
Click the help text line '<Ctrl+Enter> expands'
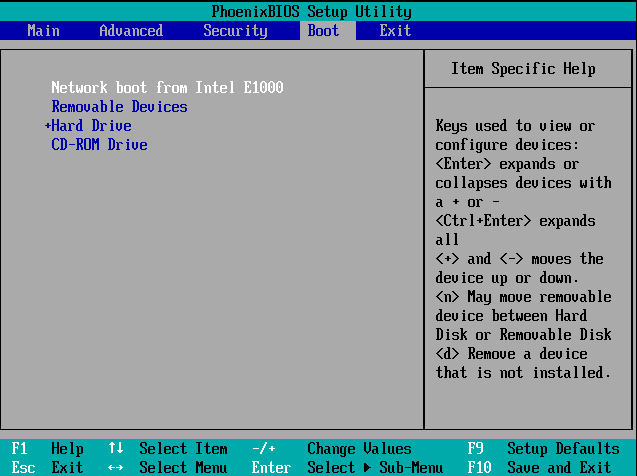pyautogui.click(x=516, y=221)
